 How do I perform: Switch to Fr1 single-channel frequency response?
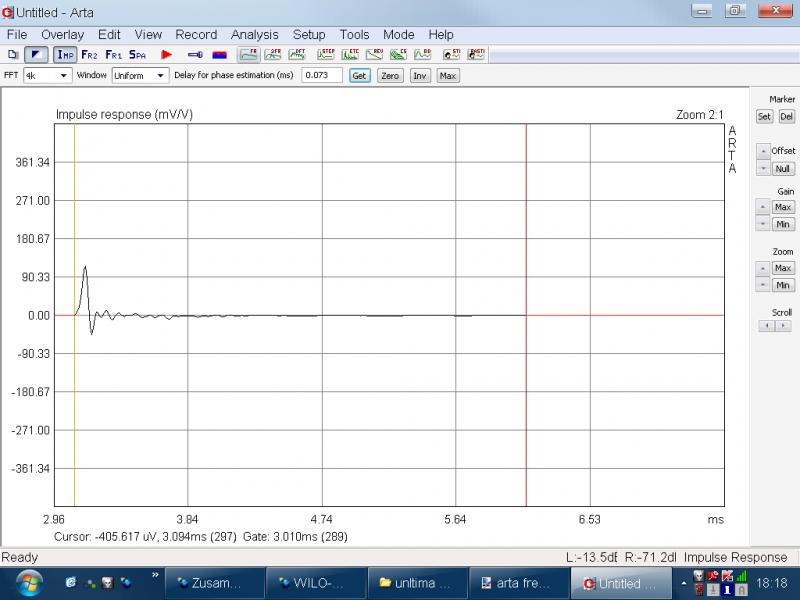tap(114, 54)
